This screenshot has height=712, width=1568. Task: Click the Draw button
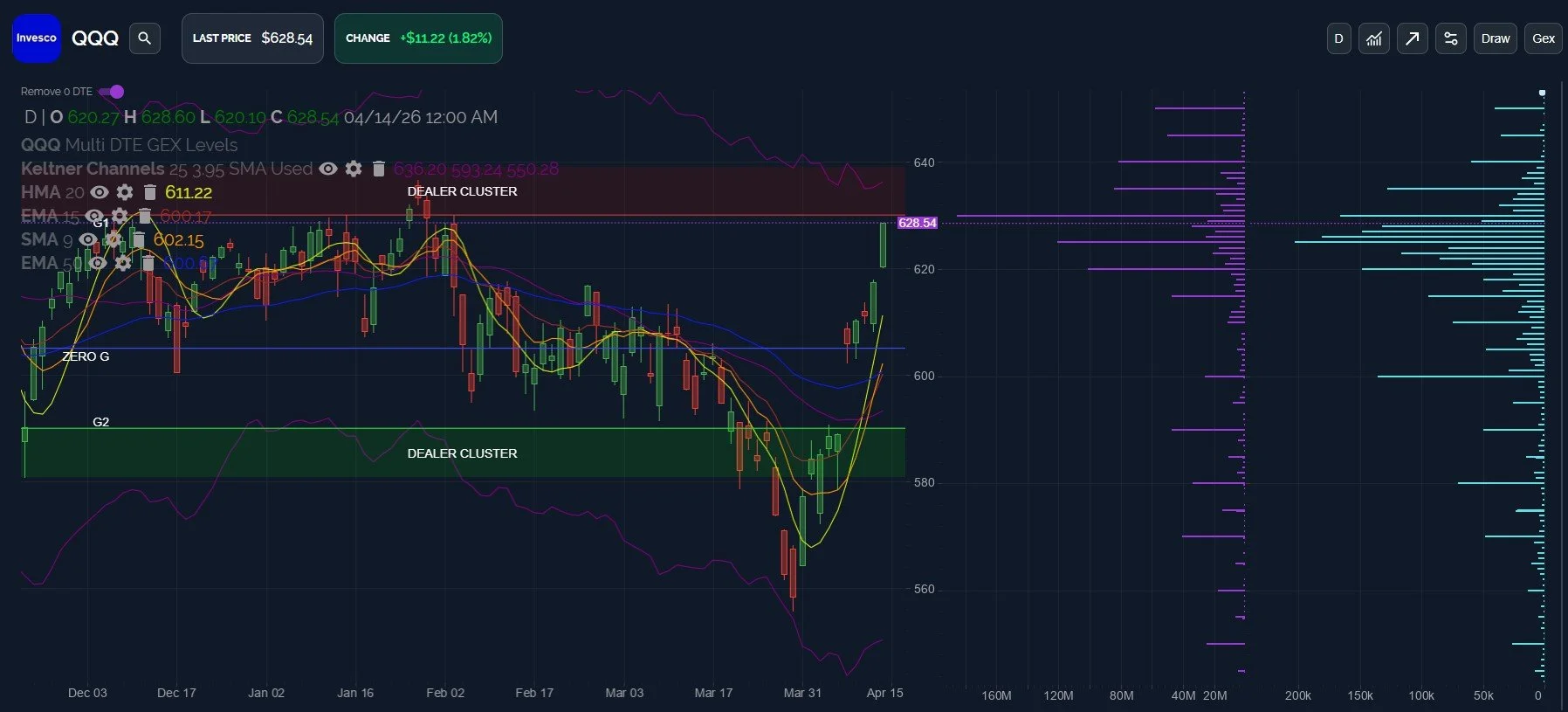coord(1496,38)
